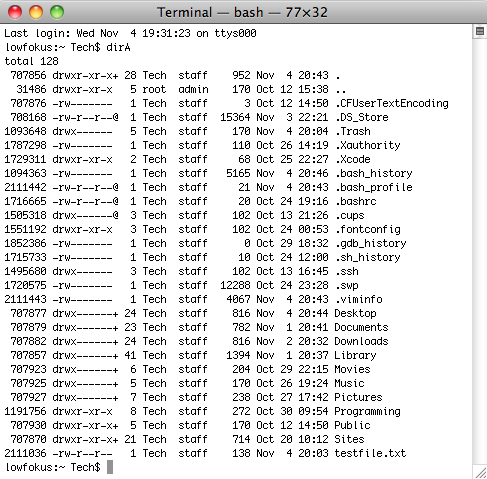Click the link count 41 in Library row
This screenshot has width=487, height=479.
130,355
